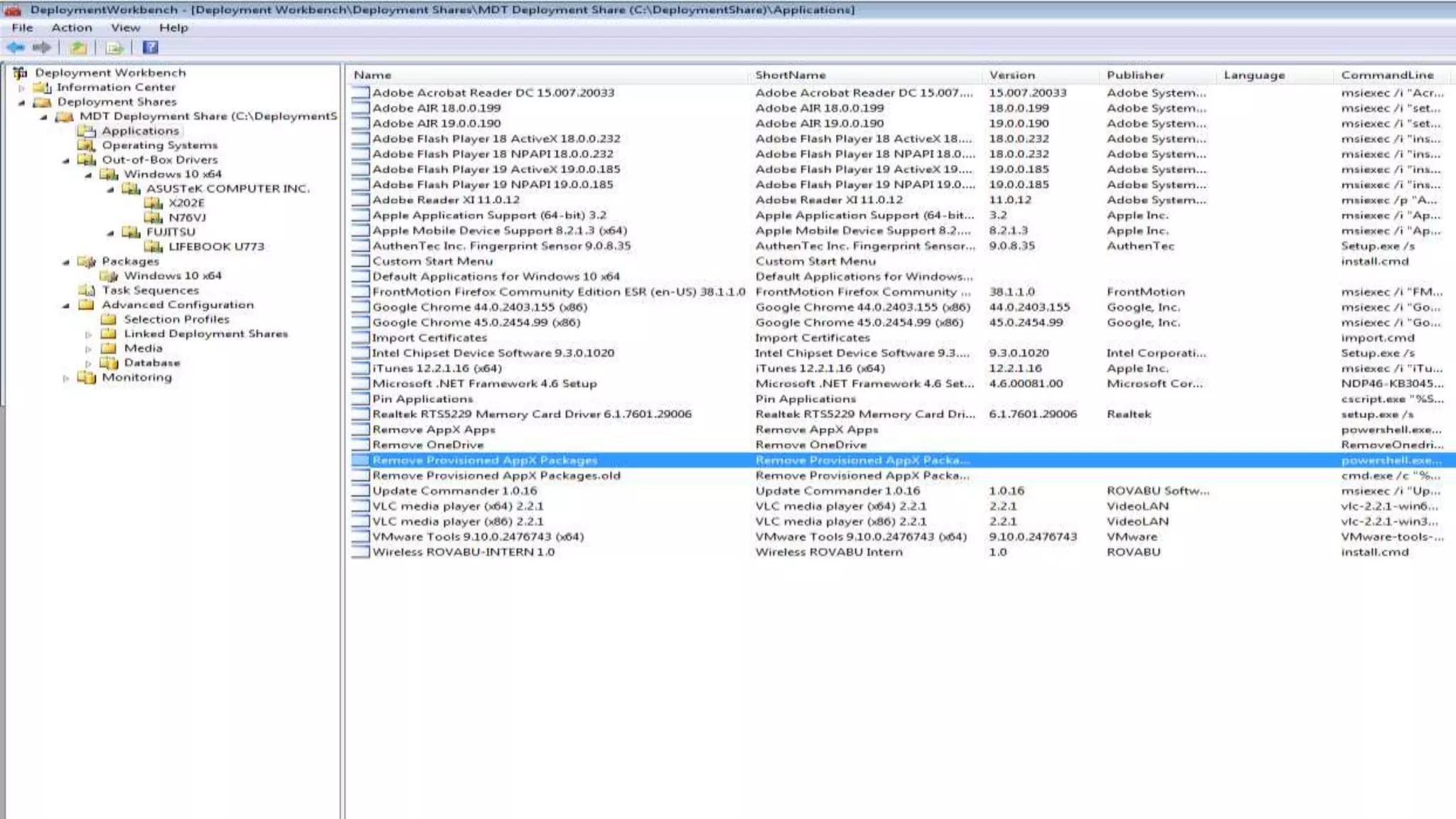The width and height of the screenshot is (1456, 819).
Task: Sort by the Publisher column header
Action: pyautogui.click(x=1159, y=75)
